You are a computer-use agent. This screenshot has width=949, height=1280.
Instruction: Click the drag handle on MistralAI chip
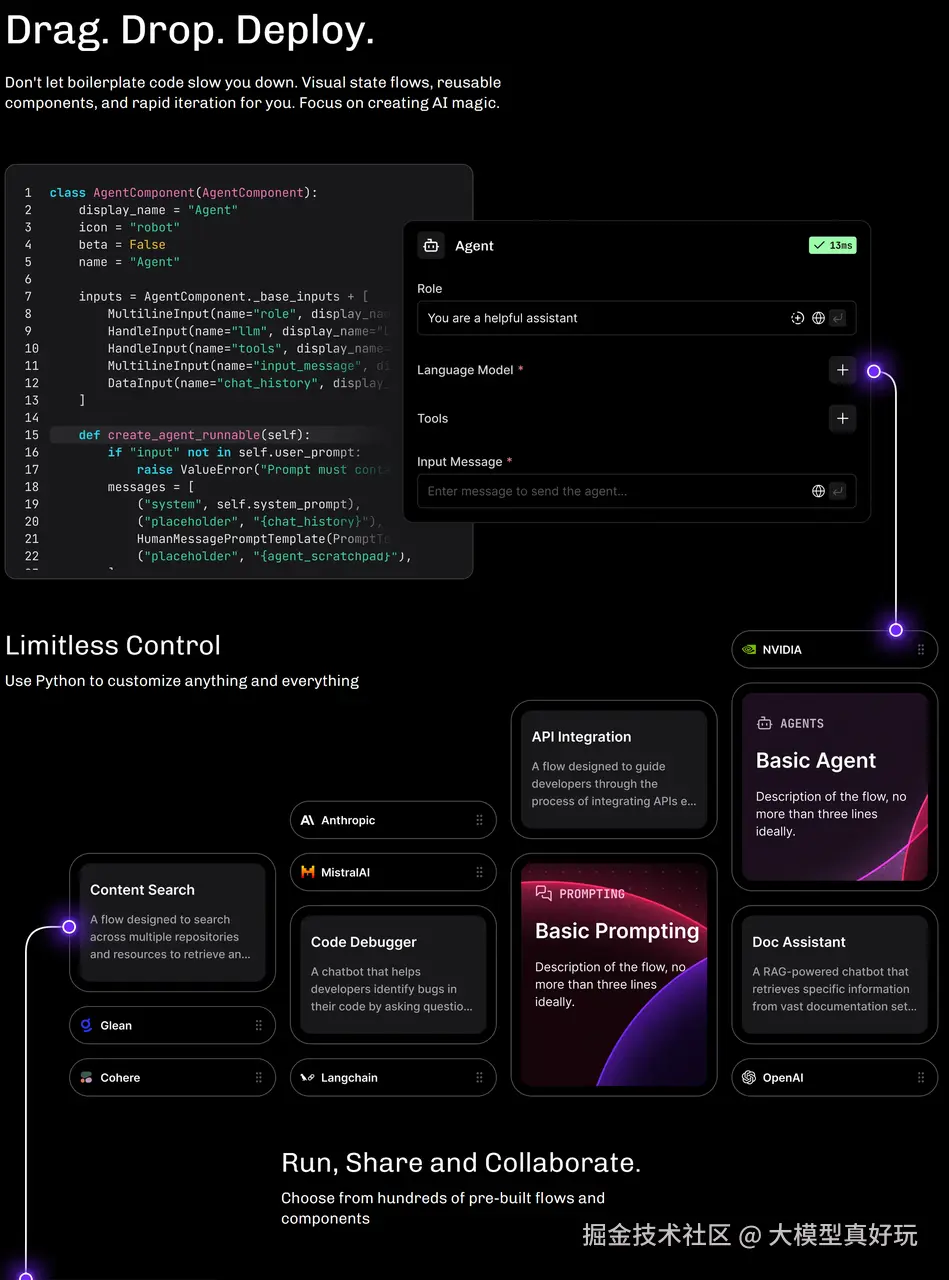pyautogui.click(x=479, y=872)
